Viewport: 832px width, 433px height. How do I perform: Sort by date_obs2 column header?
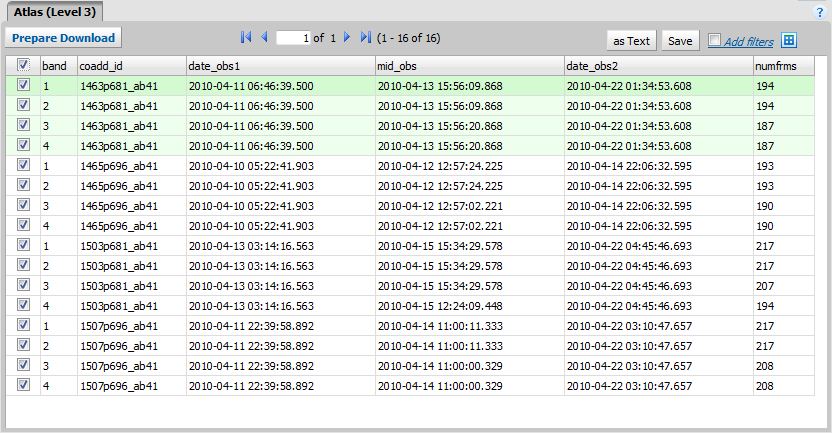[659, 66]
